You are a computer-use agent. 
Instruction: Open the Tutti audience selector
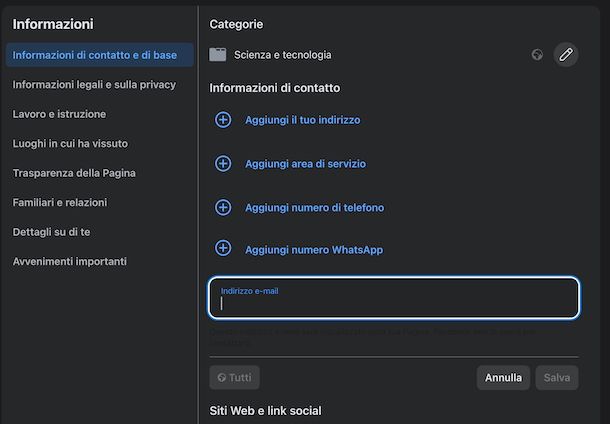click(x=235, y=378)
